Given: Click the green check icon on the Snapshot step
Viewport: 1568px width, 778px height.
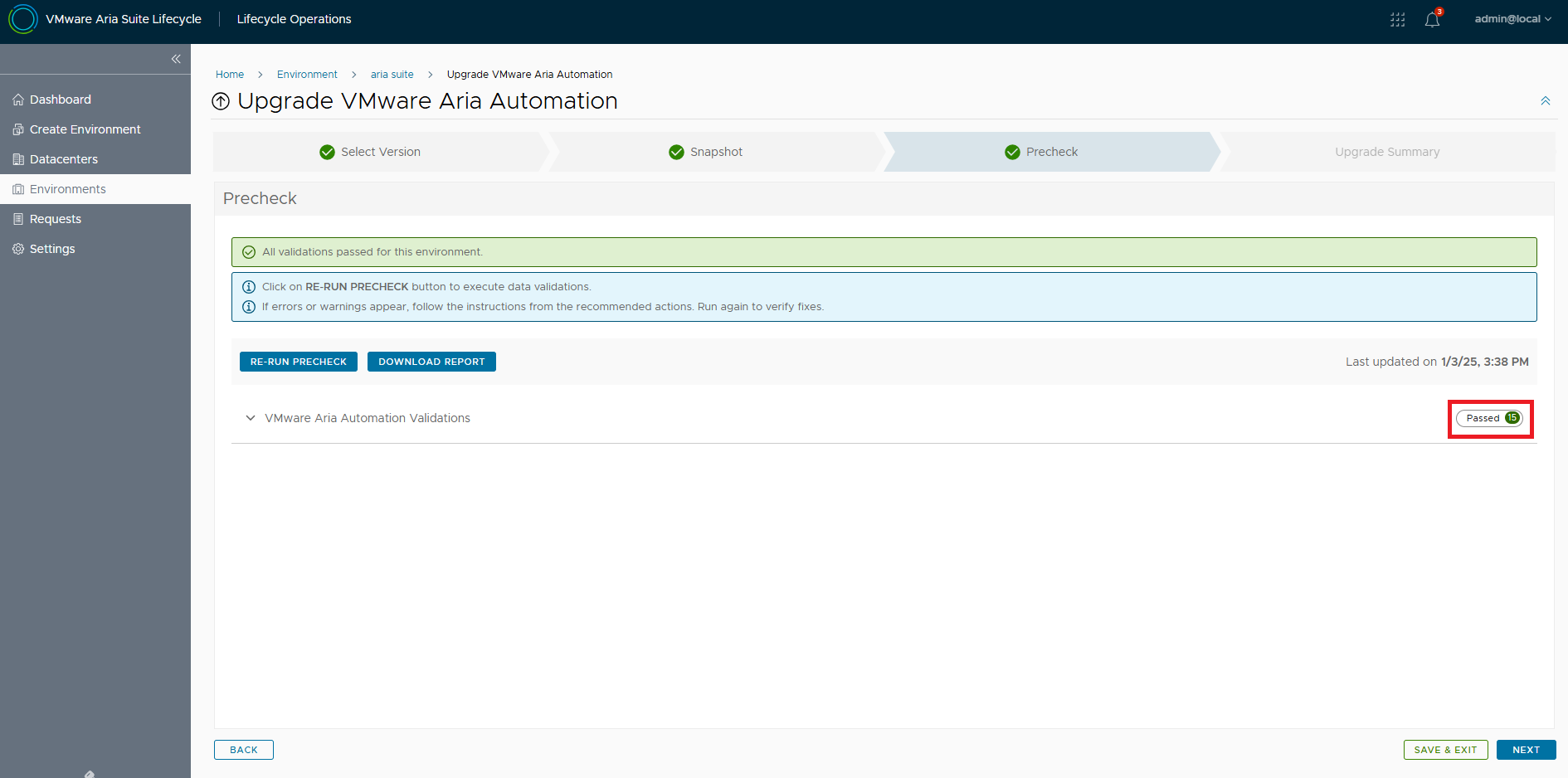Looking at the screenshot, I should [676, 152].
